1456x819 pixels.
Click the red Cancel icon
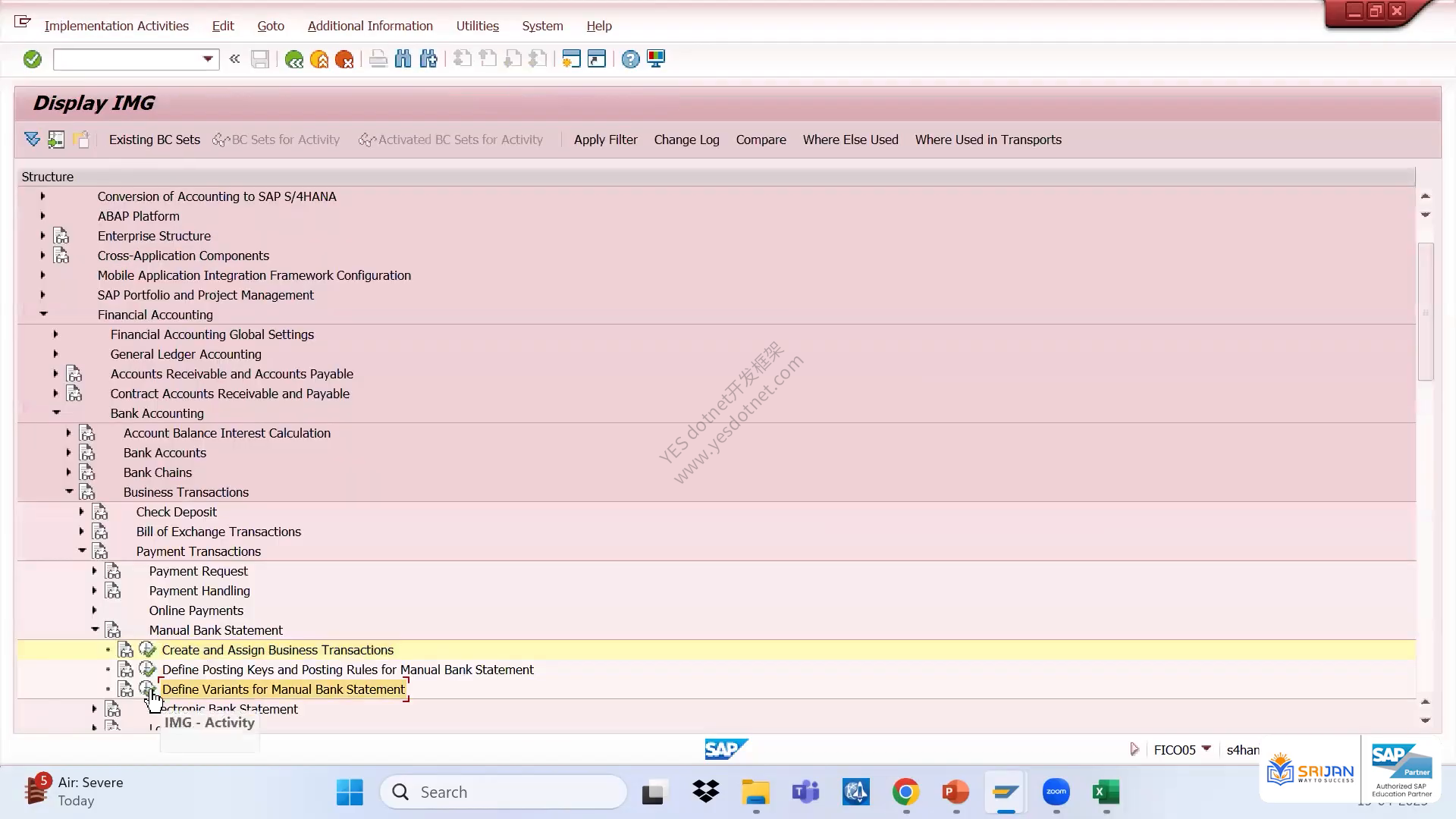[x=344, y=59]
